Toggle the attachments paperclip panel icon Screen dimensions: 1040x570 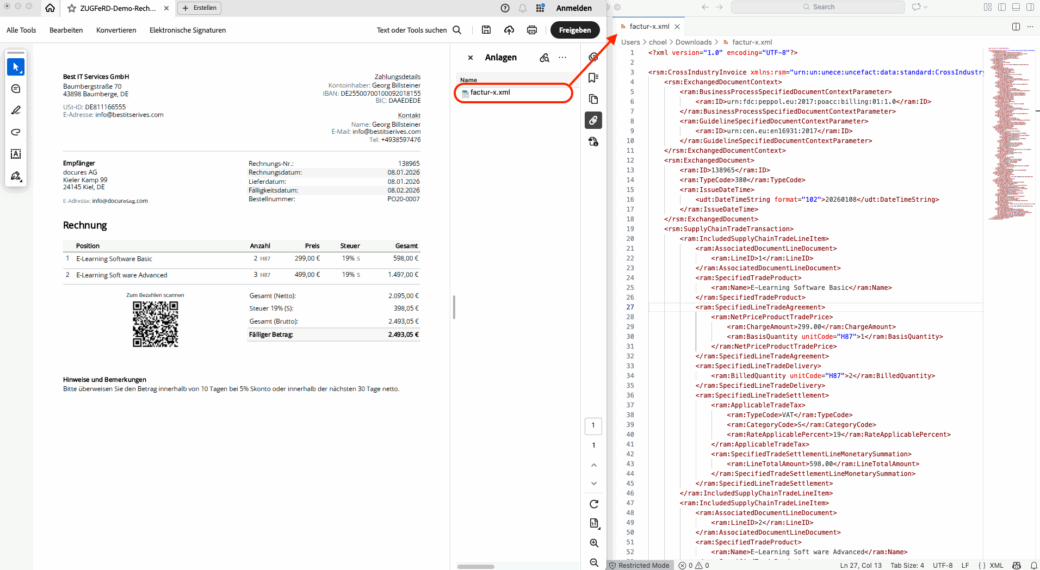click(x=593, y=120)
